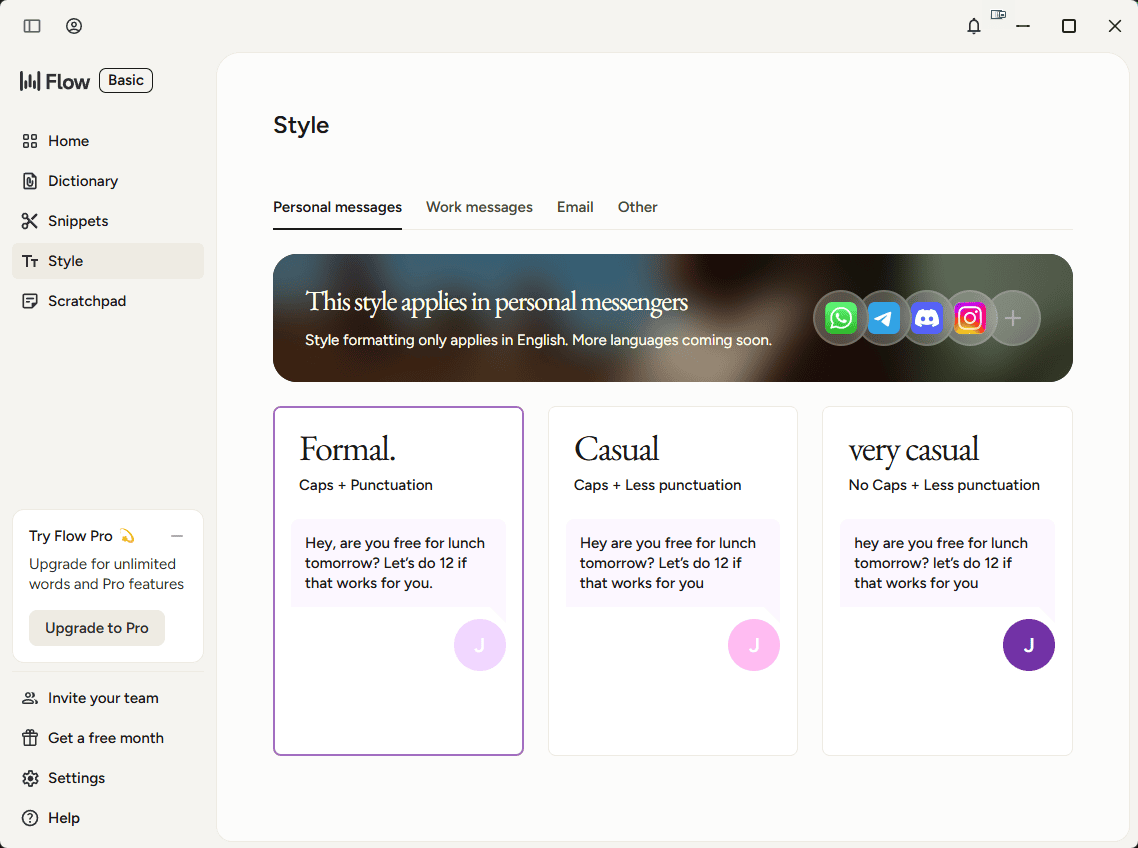
Task: Click the Telegram icon in banner
Action: point(883,318)
